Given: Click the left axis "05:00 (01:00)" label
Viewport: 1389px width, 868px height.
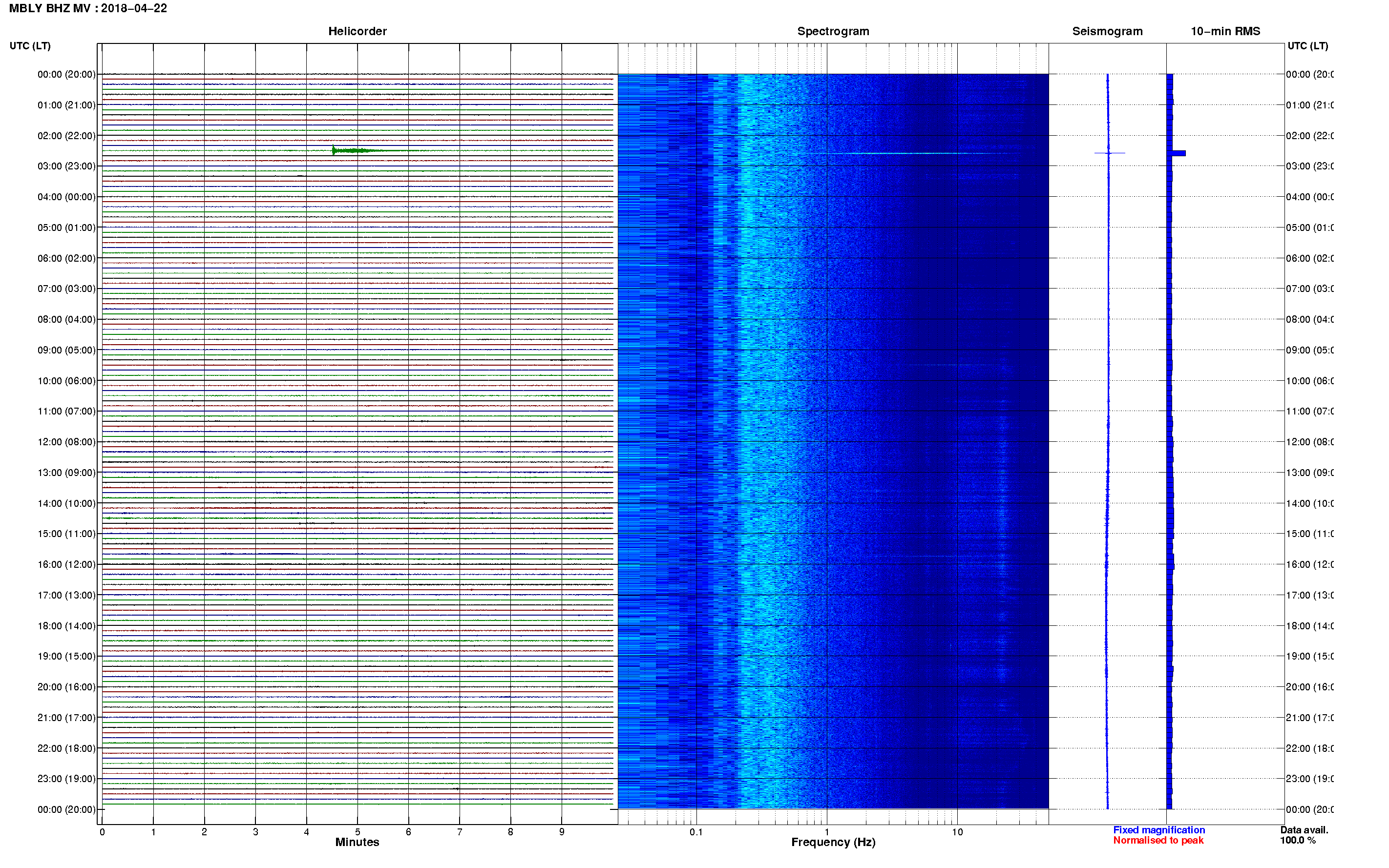Looking at the screenshot, I should point(66,227).
